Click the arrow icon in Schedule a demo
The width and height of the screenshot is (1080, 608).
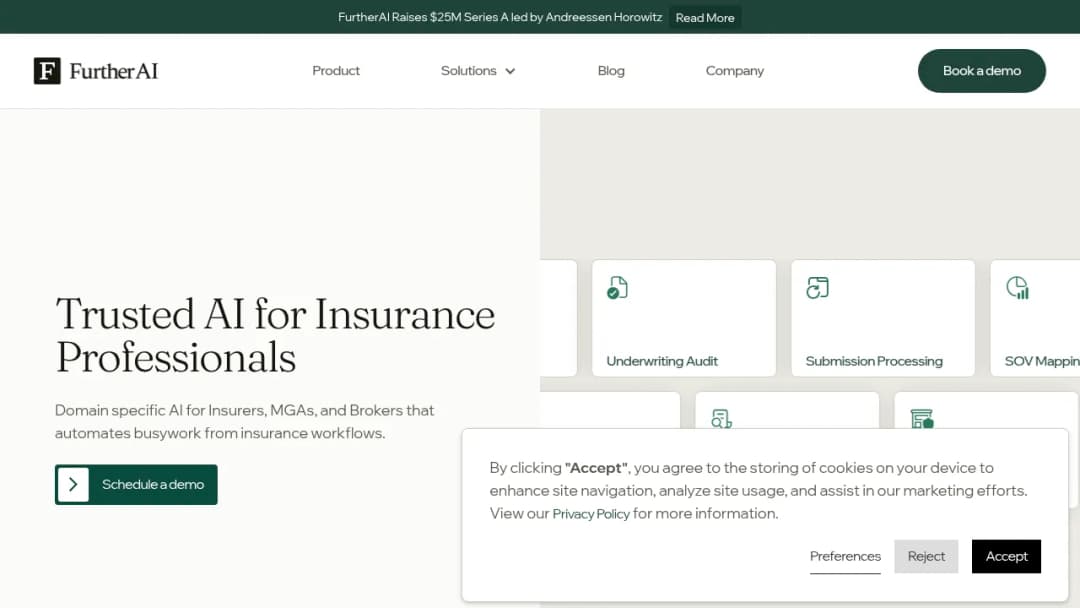coord(73,485)
